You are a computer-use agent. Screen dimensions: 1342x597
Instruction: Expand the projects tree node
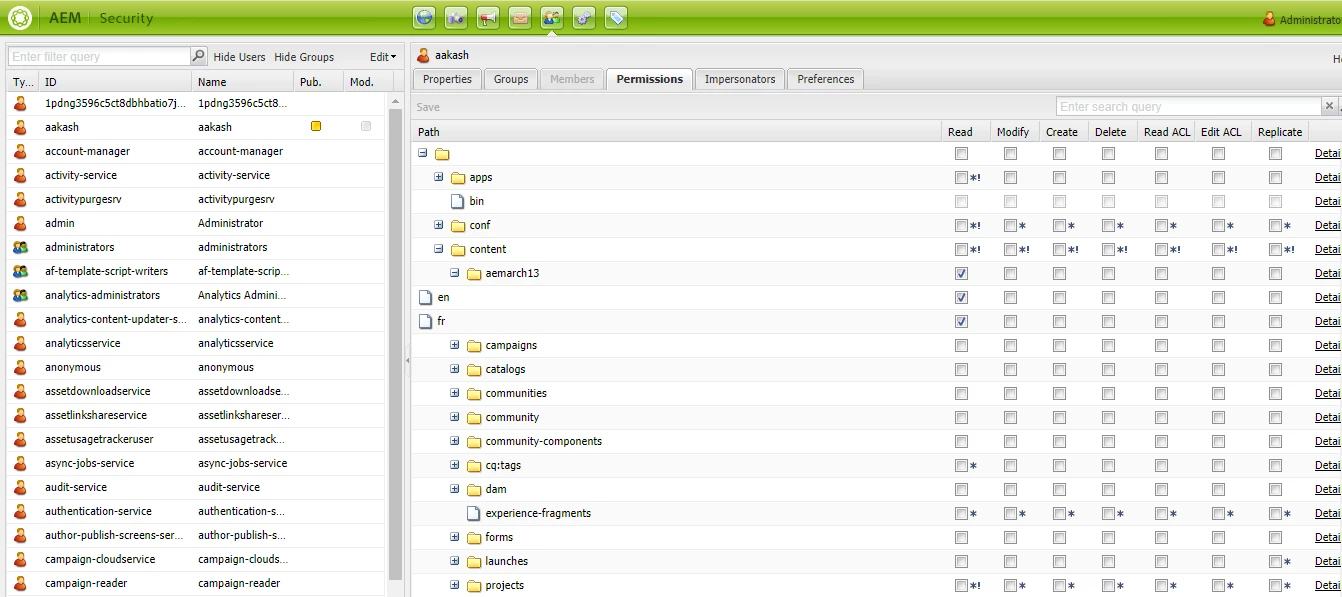pos(454,585)
